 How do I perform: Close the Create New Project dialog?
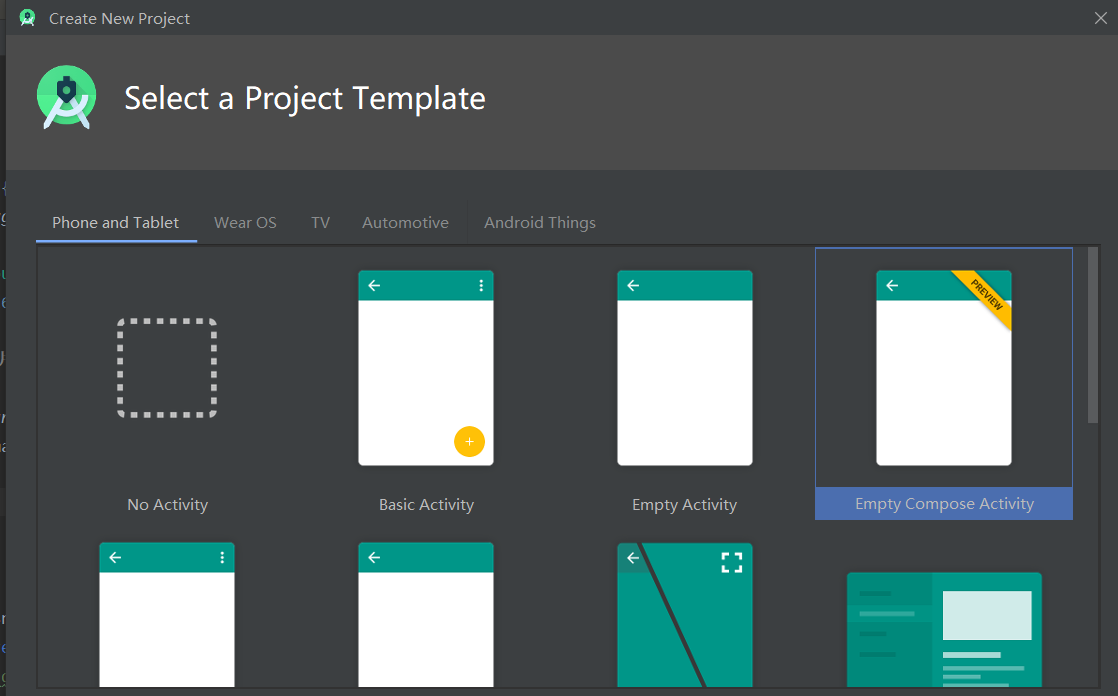1101,18
